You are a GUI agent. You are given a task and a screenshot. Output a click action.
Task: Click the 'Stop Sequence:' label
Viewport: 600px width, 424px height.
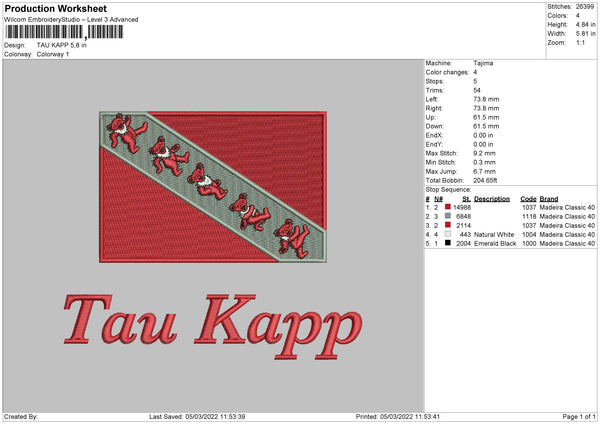(x=448, y=190)
